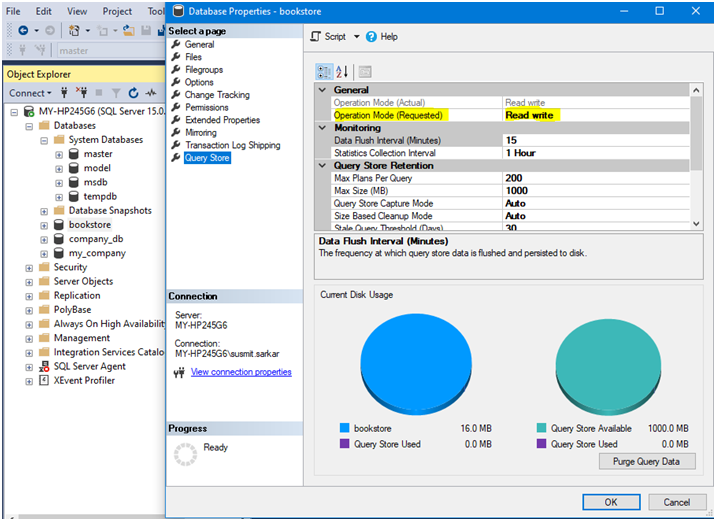Select the Options page
Image resolution: width=716 pixels, height=521 pixels.
199,82
